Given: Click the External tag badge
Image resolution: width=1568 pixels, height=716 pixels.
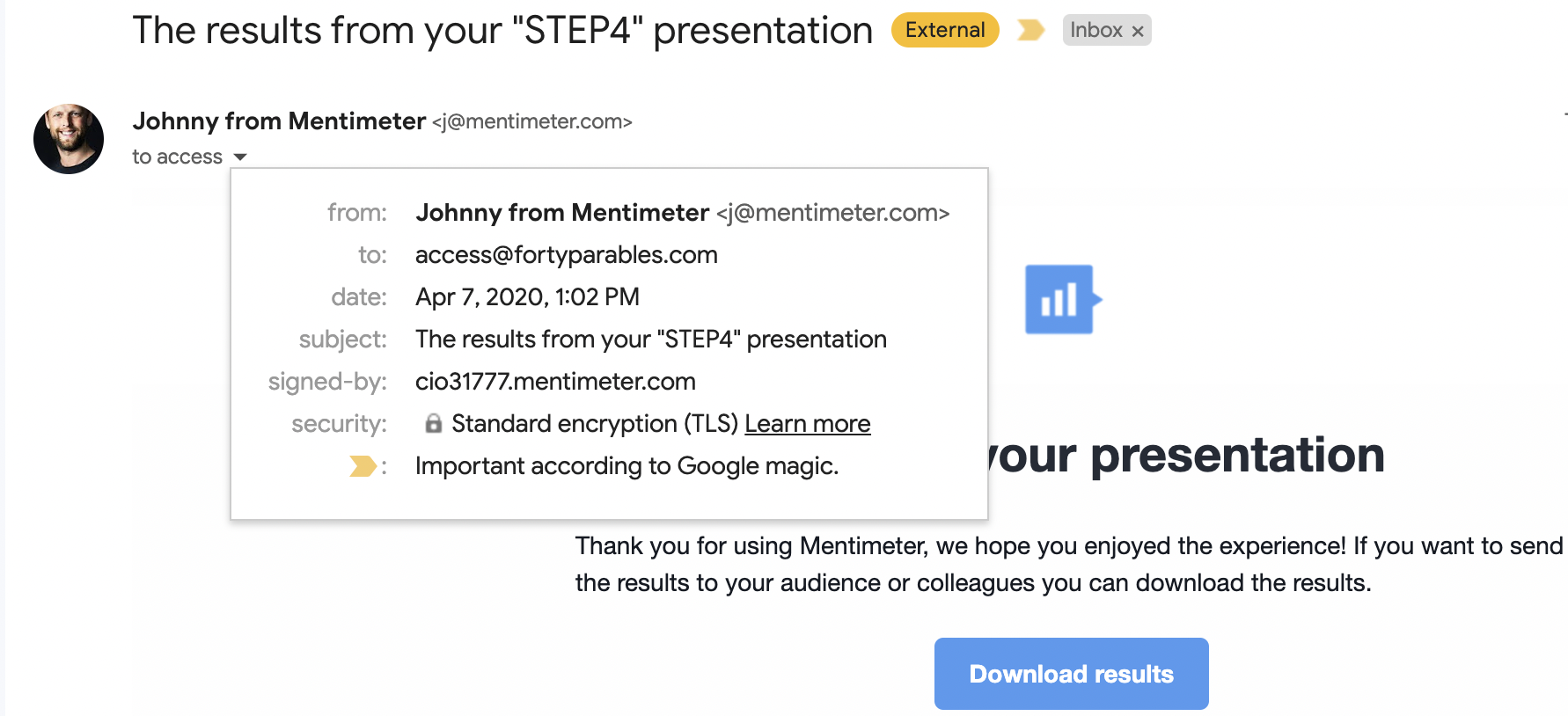Looking at the screenshot, I should pyautogui.click(x=945, y=30).
